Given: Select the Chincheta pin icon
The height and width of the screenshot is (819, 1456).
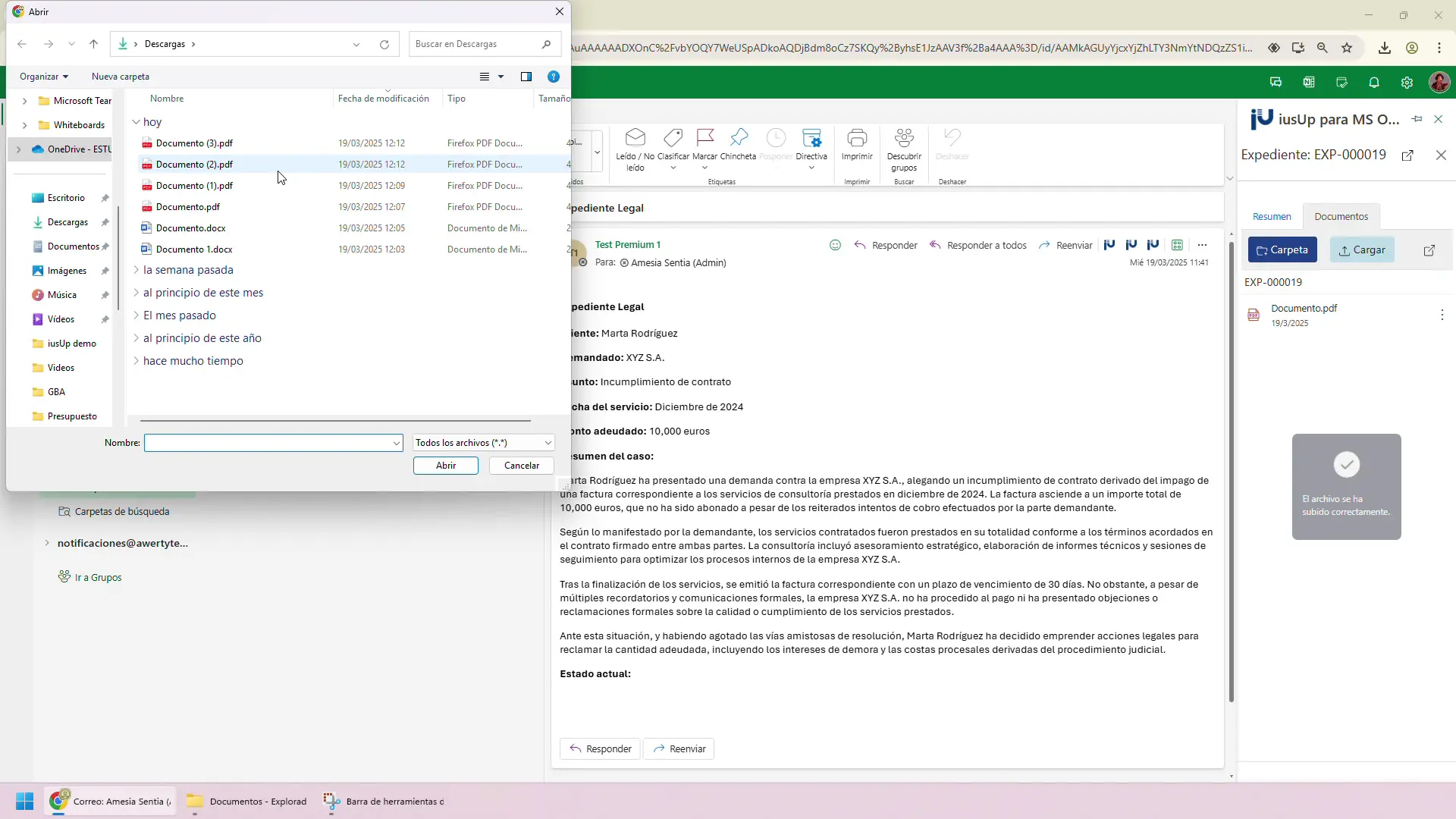Looking at the screenshot, I should coord(738,138).
